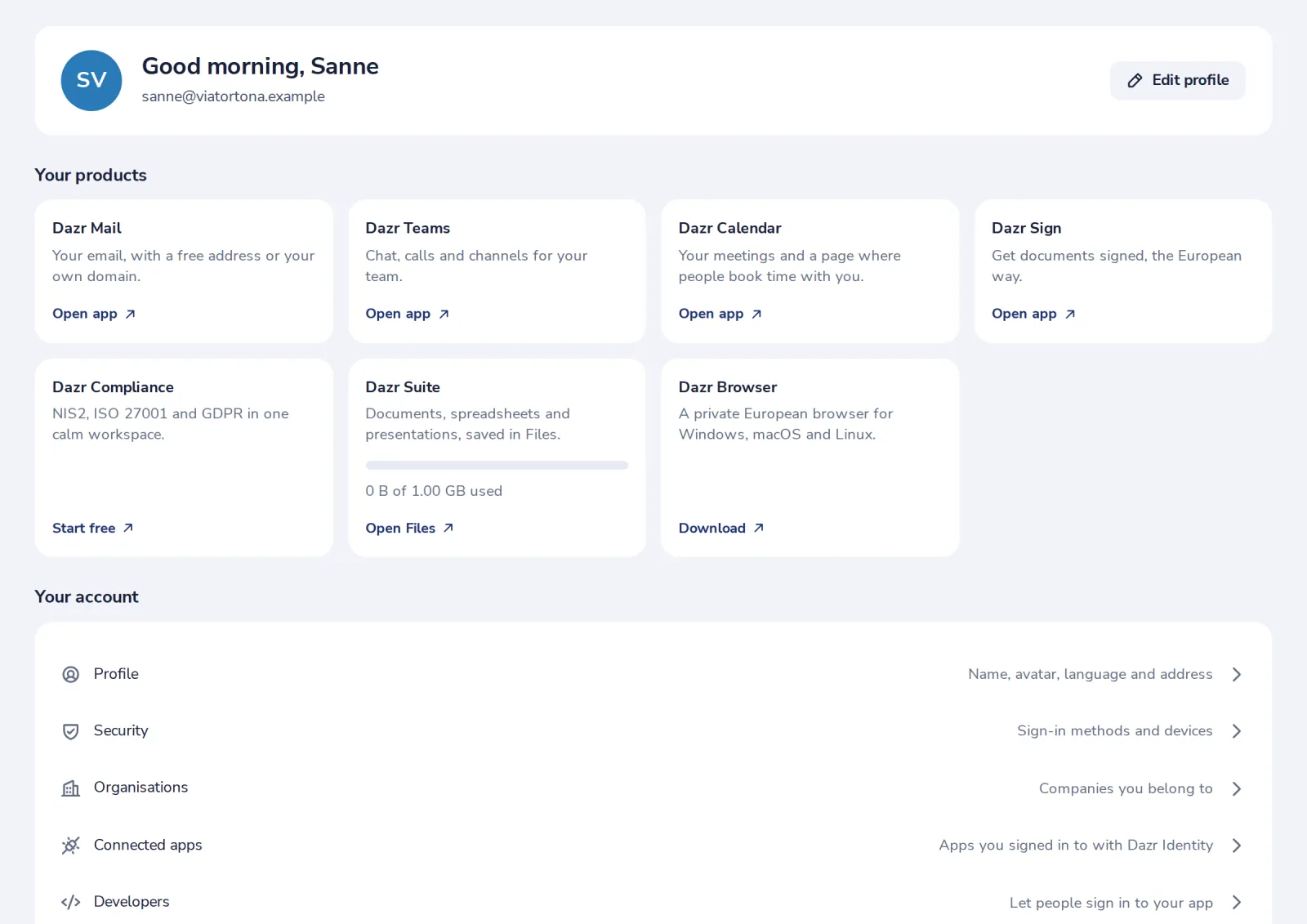Image resolution: width=1307 pixels, height=924 pixels.
Task: Click the sanne@viatortona.example email text
Action: coord(233,96)
